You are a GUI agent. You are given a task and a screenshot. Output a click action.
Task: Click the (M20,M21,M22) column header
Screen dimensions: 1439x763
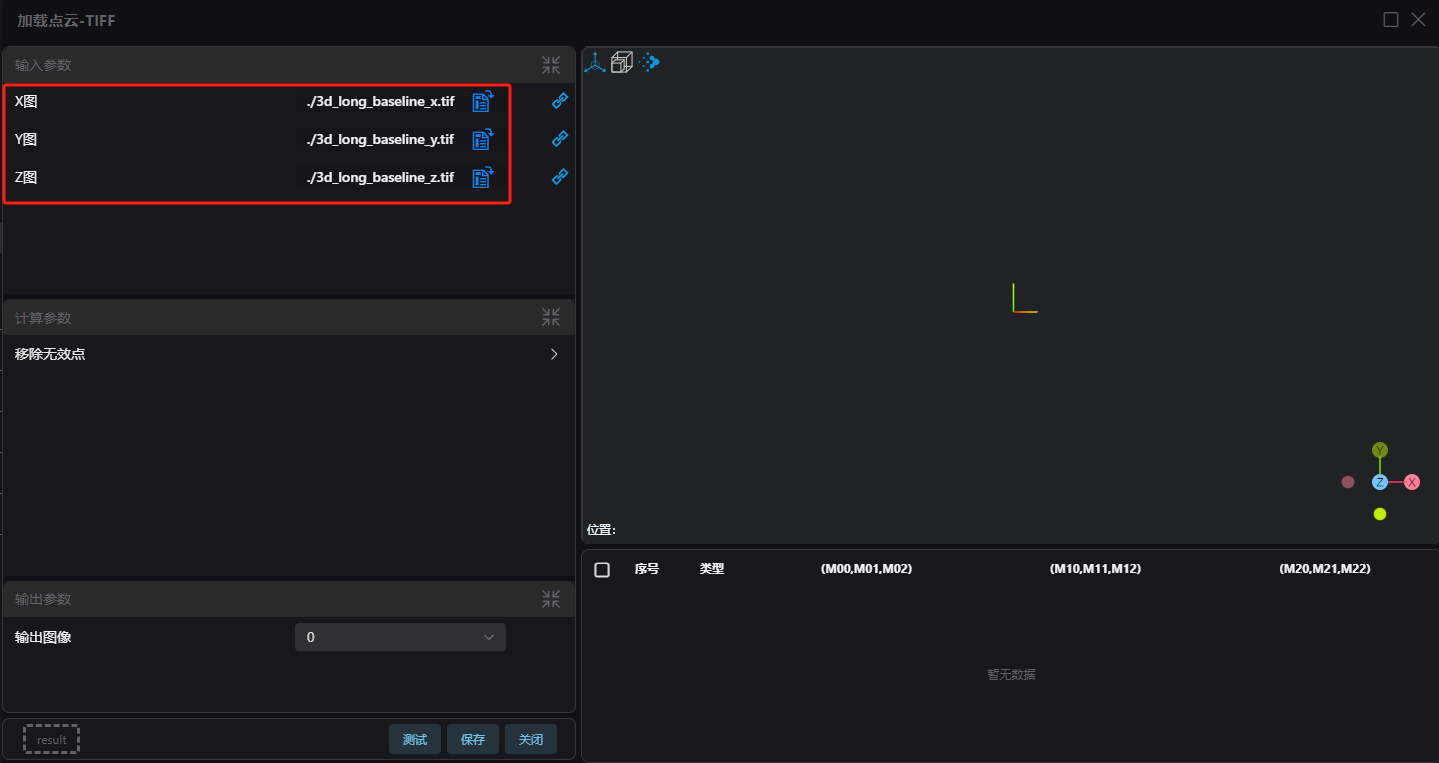tap(1325, 569)
